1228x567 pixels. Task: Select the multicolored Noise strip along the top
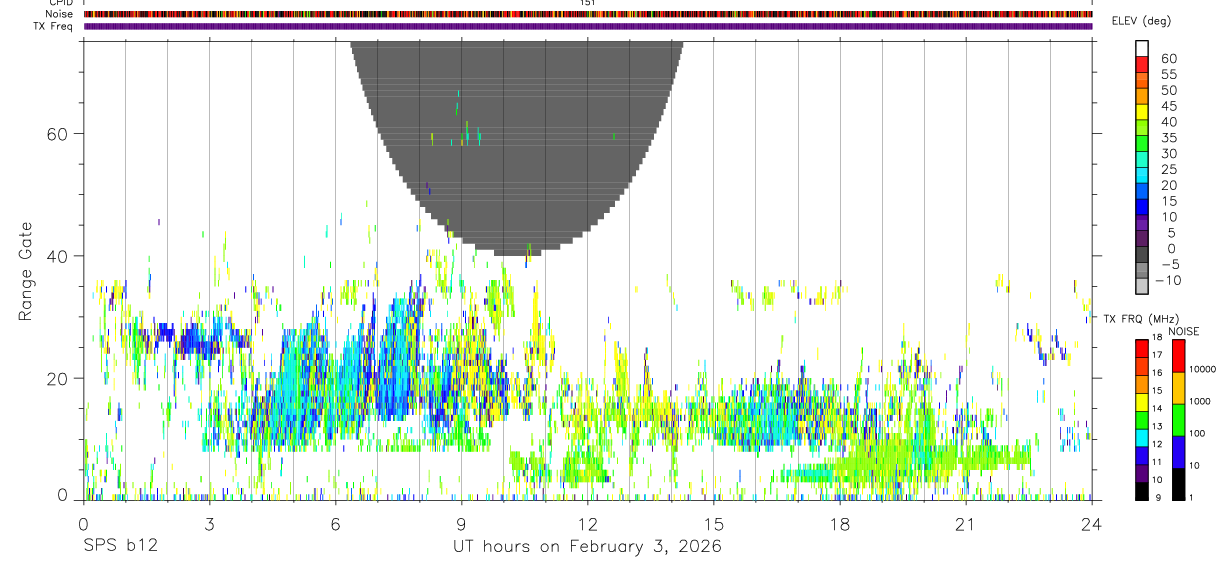588,14
